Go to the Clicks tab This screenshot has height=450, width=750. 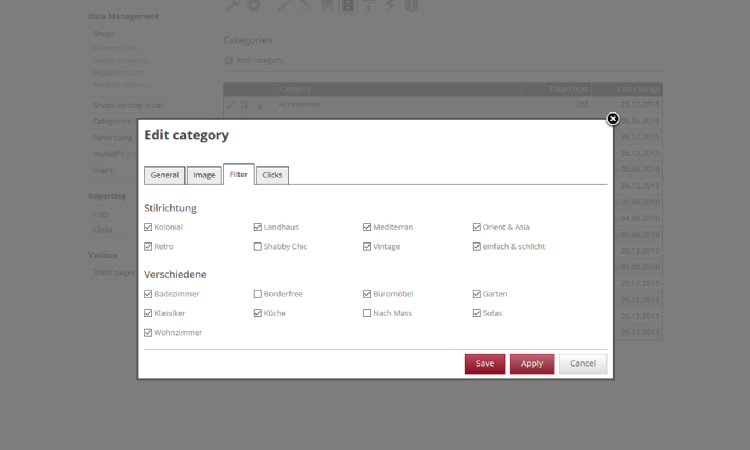(272, 175)
